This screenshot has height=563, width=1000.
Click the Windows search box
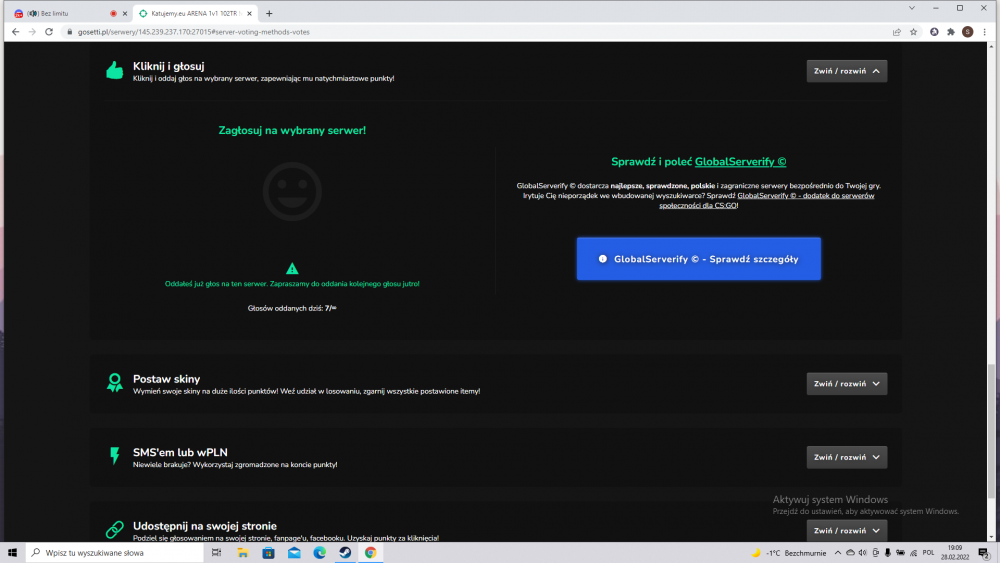[x=115, y=553]
